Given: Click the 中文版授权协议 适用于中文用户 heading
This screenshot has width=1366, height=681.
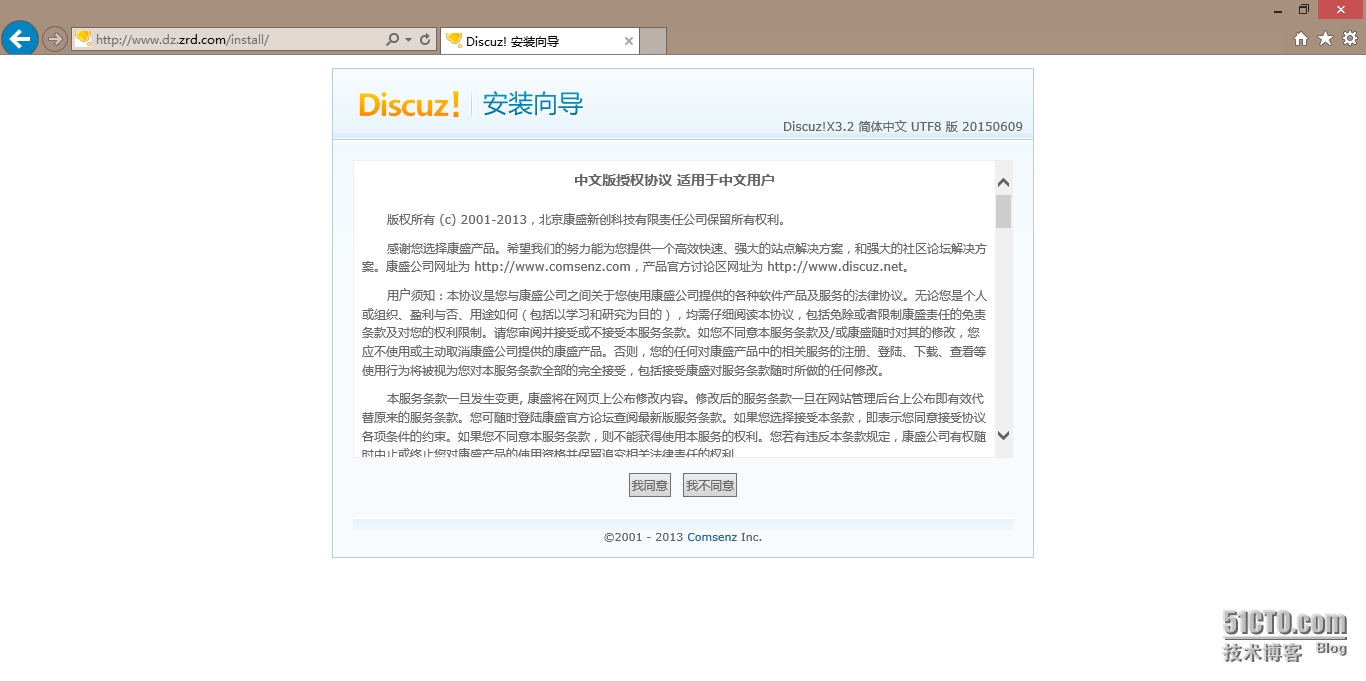Looking at the screenshot, I should point(674,180).
